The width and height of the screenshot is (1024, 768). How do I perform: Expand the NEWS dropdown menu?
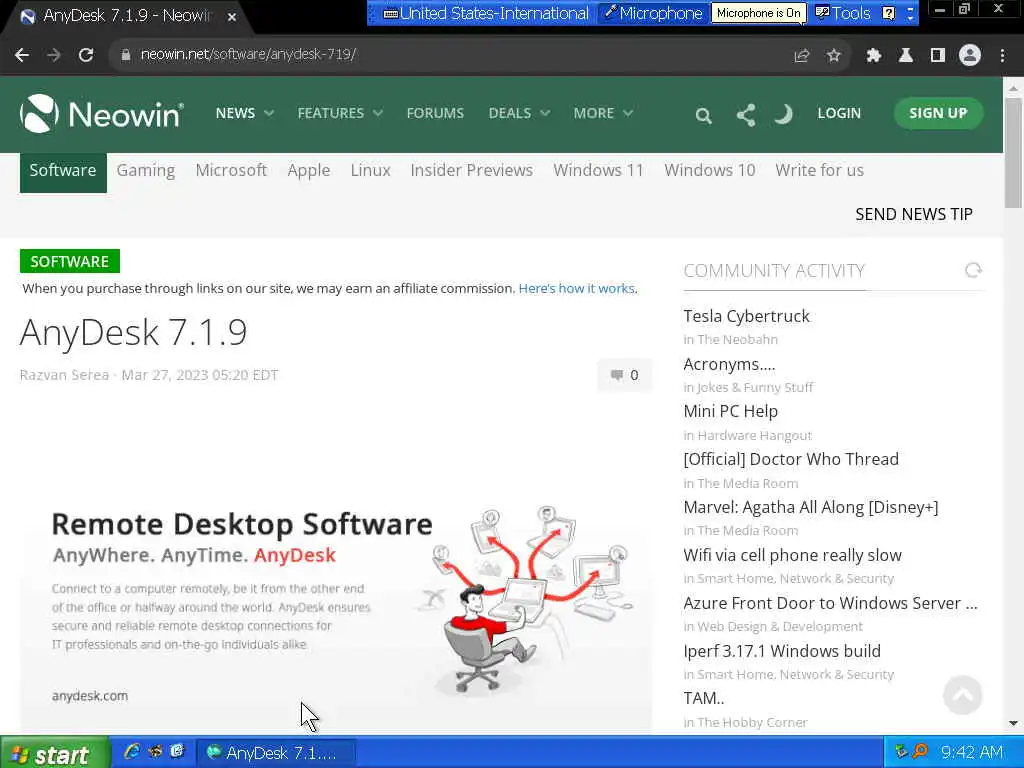click(x=244, y=113)
